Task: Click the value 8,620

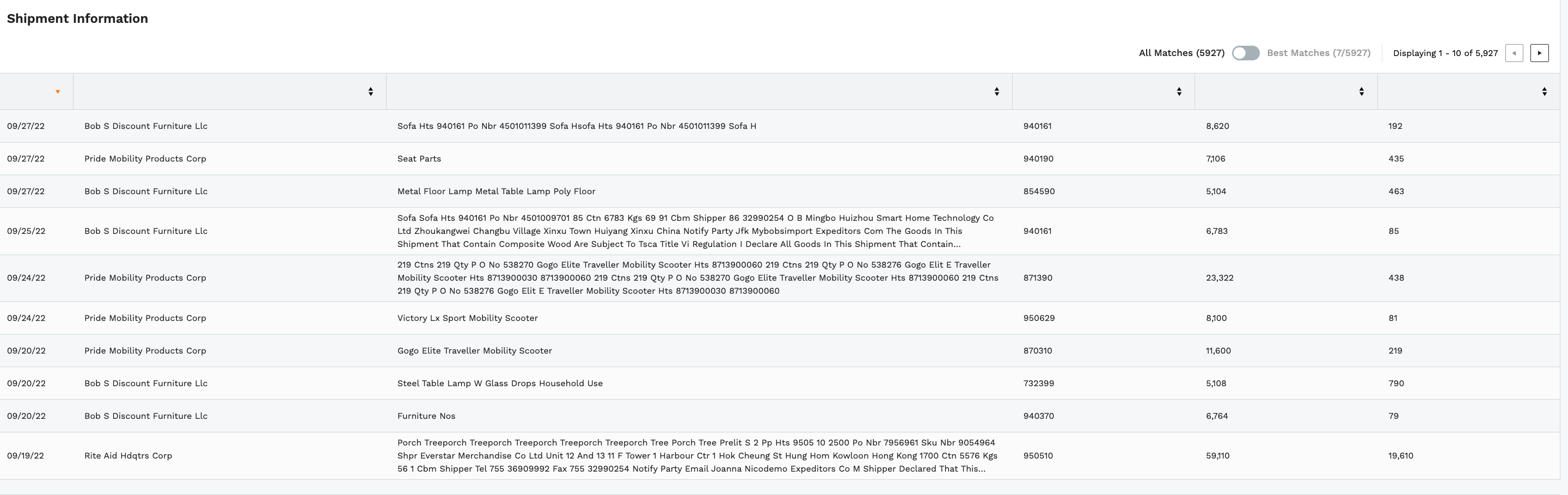Action: tap(1217, 127)
